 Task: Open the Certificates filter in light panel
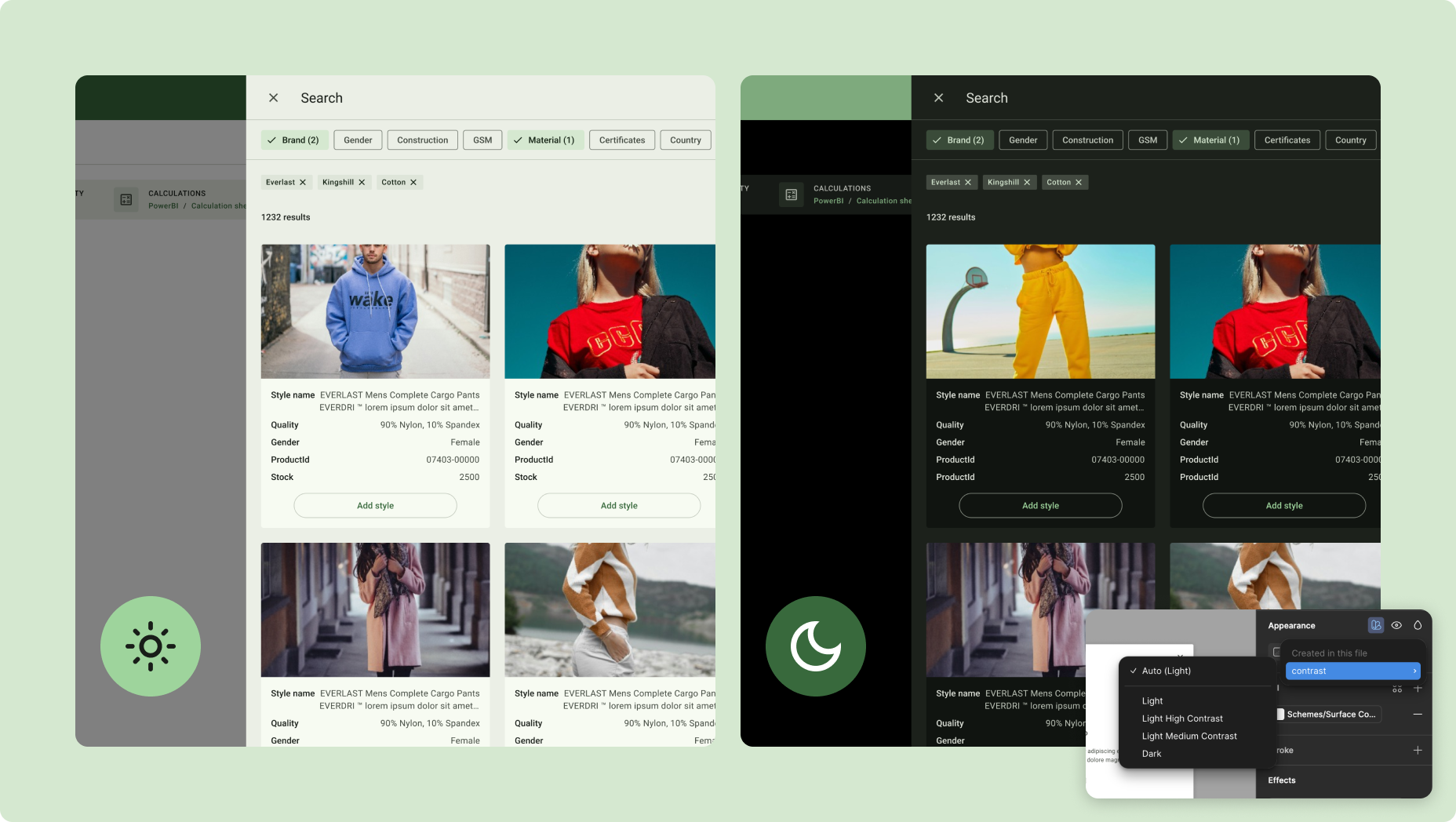[x=621, y=140]
